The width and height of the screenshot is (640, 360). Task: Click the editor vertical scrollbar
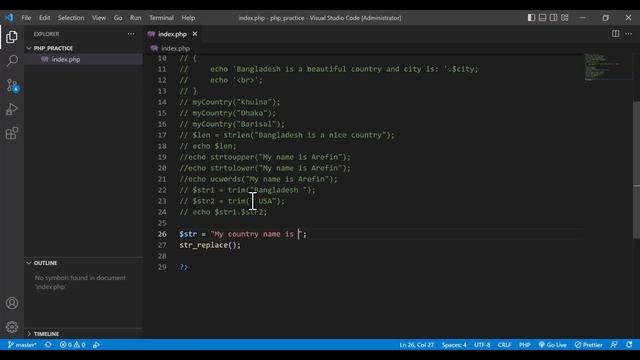pyautogui.click(x=636, y=169)
